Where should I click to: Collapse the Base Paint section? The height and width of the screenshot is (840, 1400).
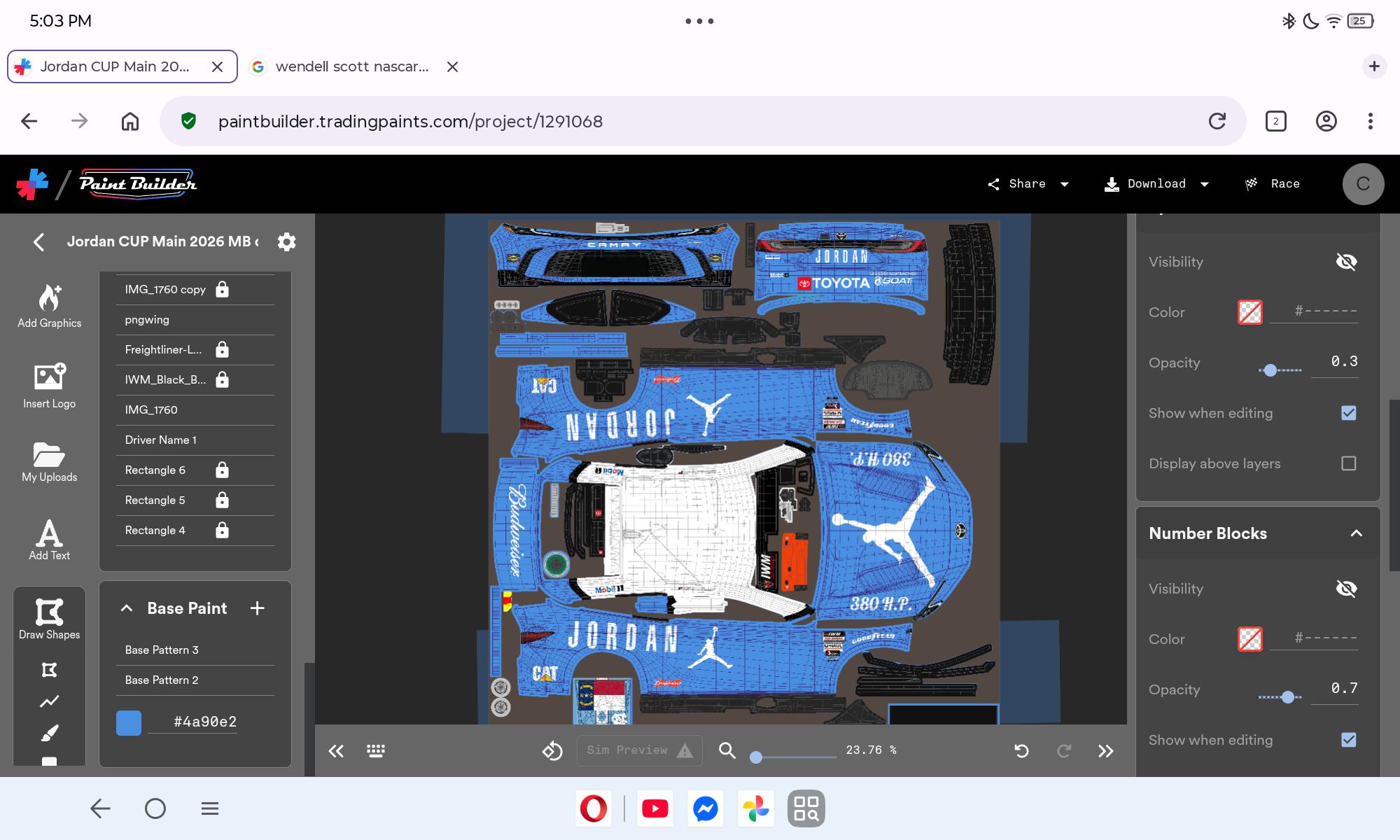pyautogui.click(x=127, y=608)
